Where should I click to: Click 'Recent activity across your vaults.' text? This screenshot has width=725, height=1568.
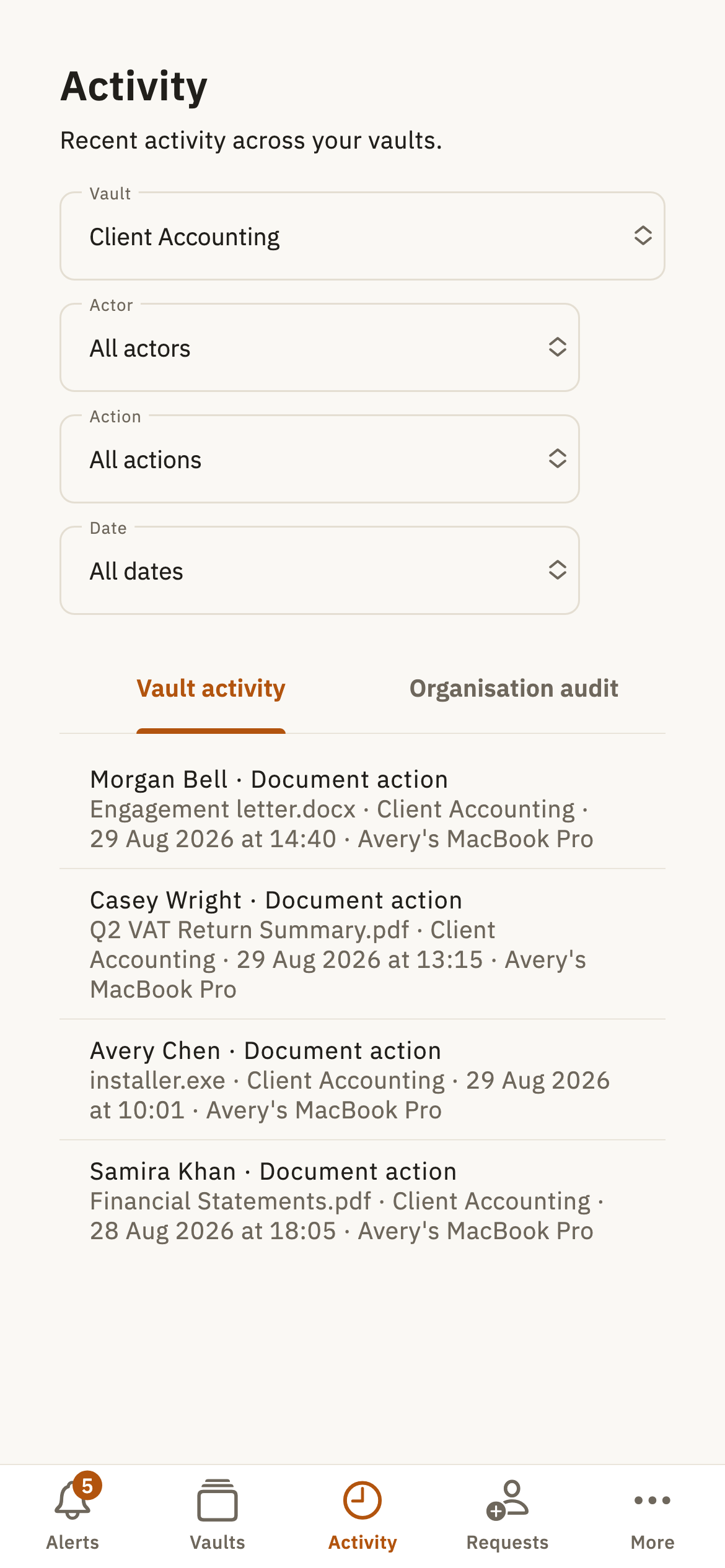click(x=251, y=141)
